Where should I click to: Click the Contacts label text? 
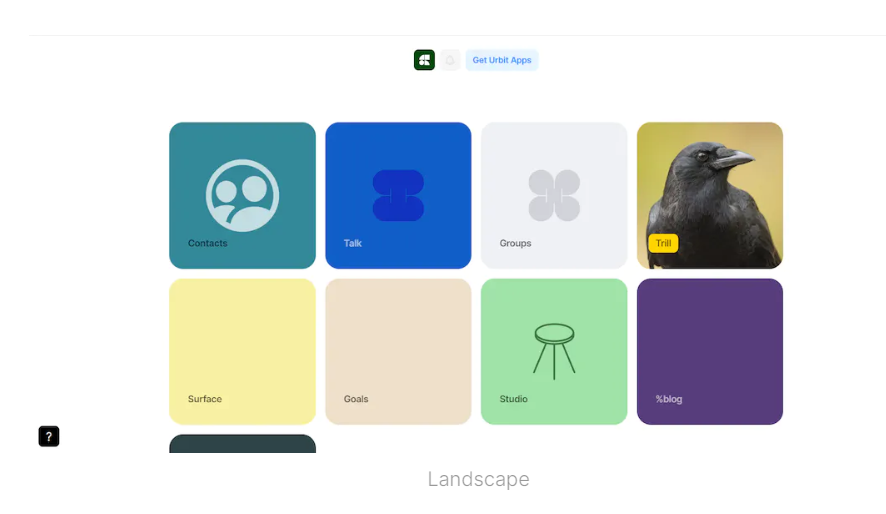click(208, 243)
